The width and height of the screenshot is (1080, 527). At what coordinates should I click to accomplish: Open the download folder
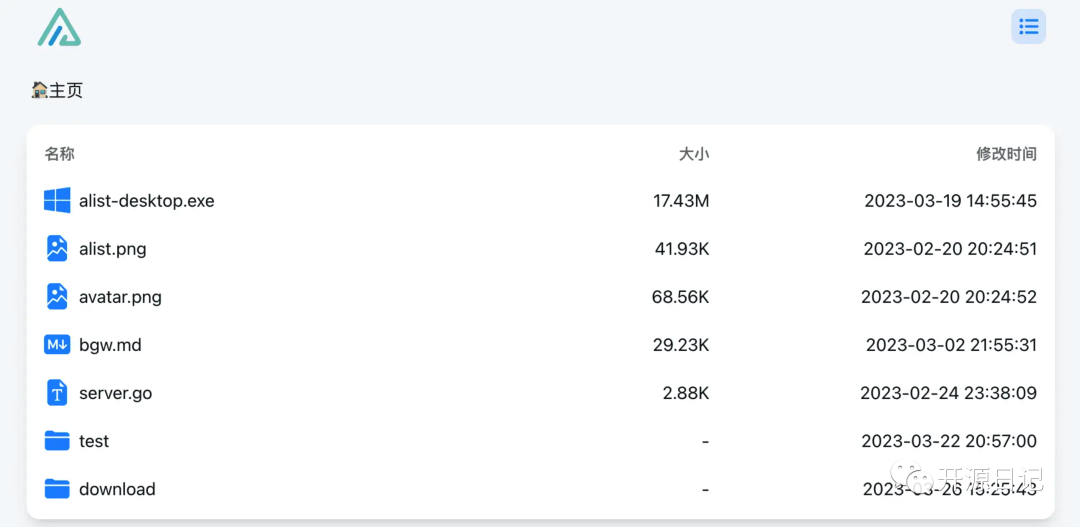(x=117, y=489)
